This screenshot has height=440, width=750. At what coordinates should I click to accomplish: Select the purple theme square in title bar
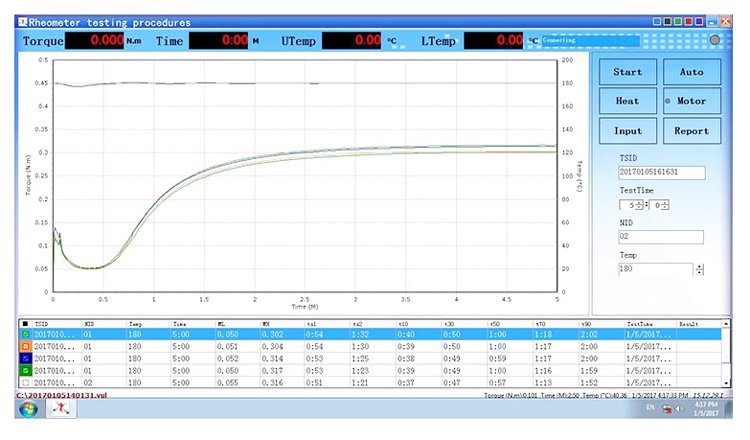[699, 22]
